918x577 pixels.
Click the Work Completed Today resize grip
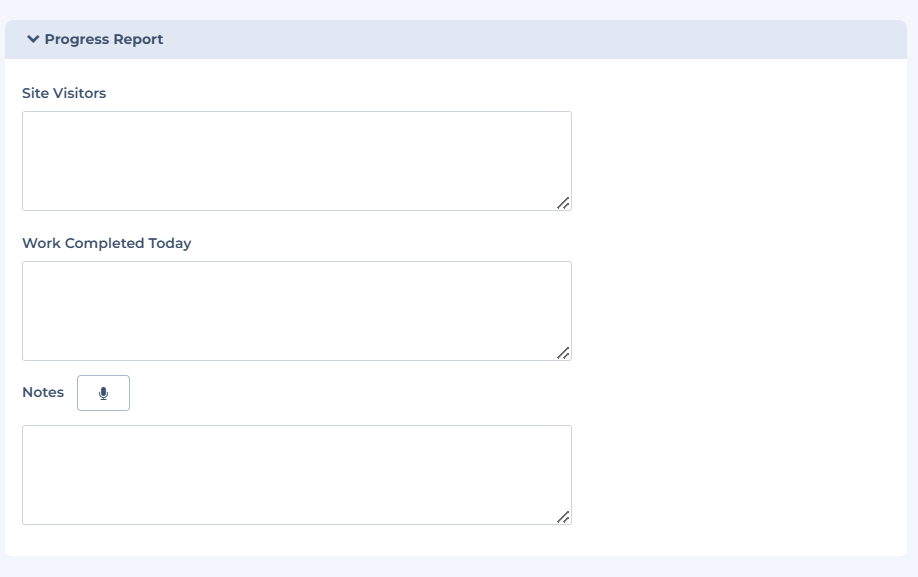(564, 353)
